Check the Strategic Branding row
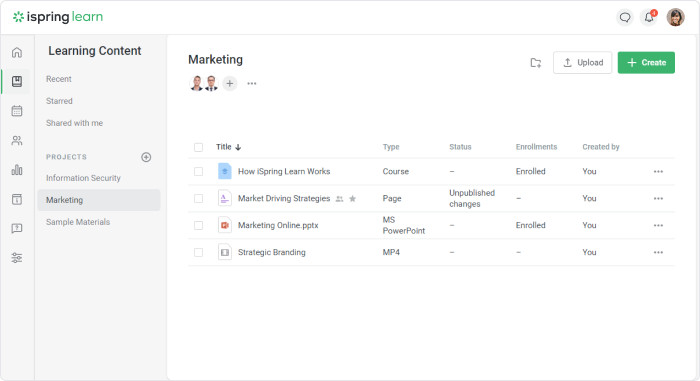700x381 pixels. pyautogui.click(x=199, y=252)
